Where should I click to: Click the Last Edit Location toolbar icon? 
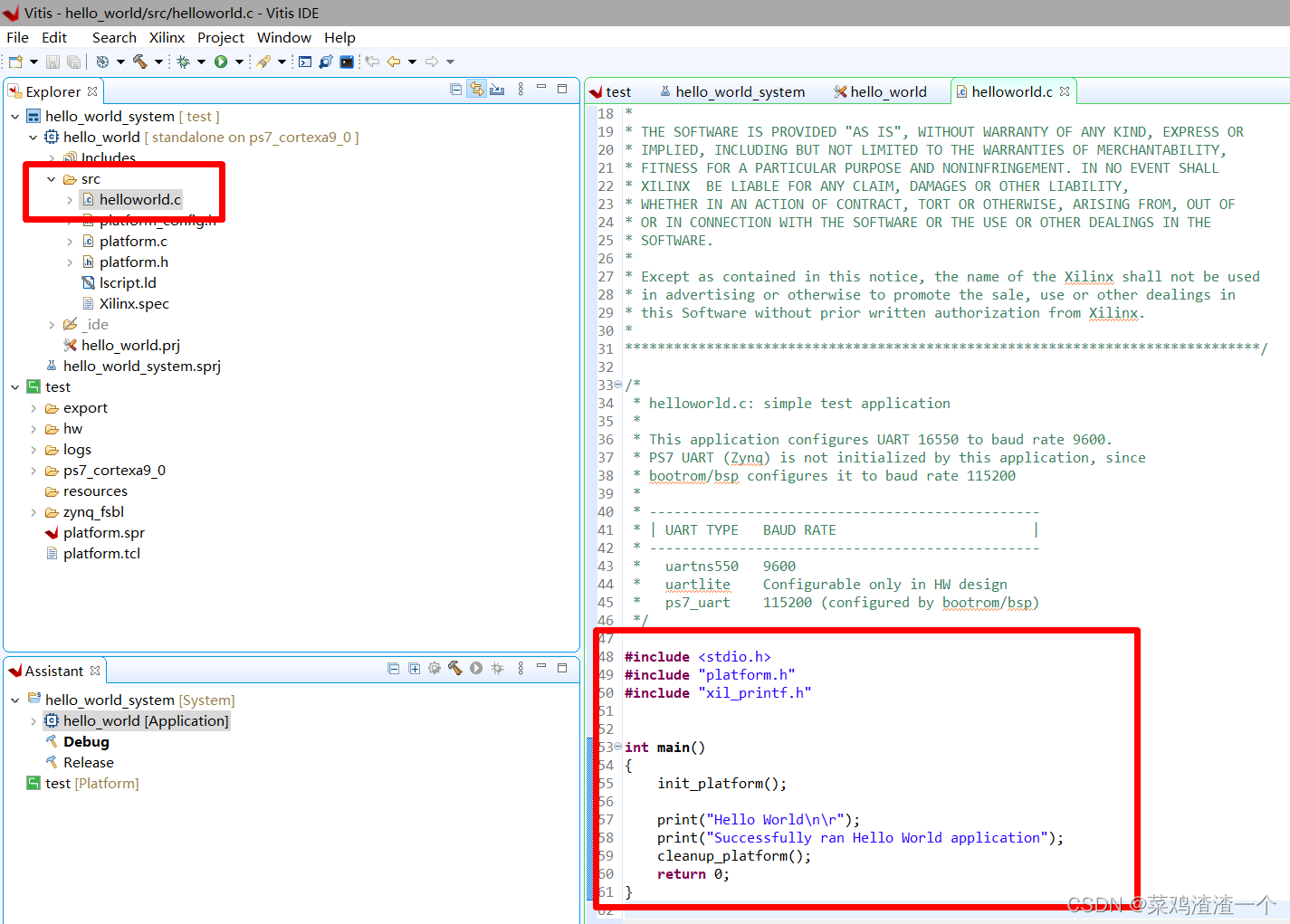tap(372, 62)
